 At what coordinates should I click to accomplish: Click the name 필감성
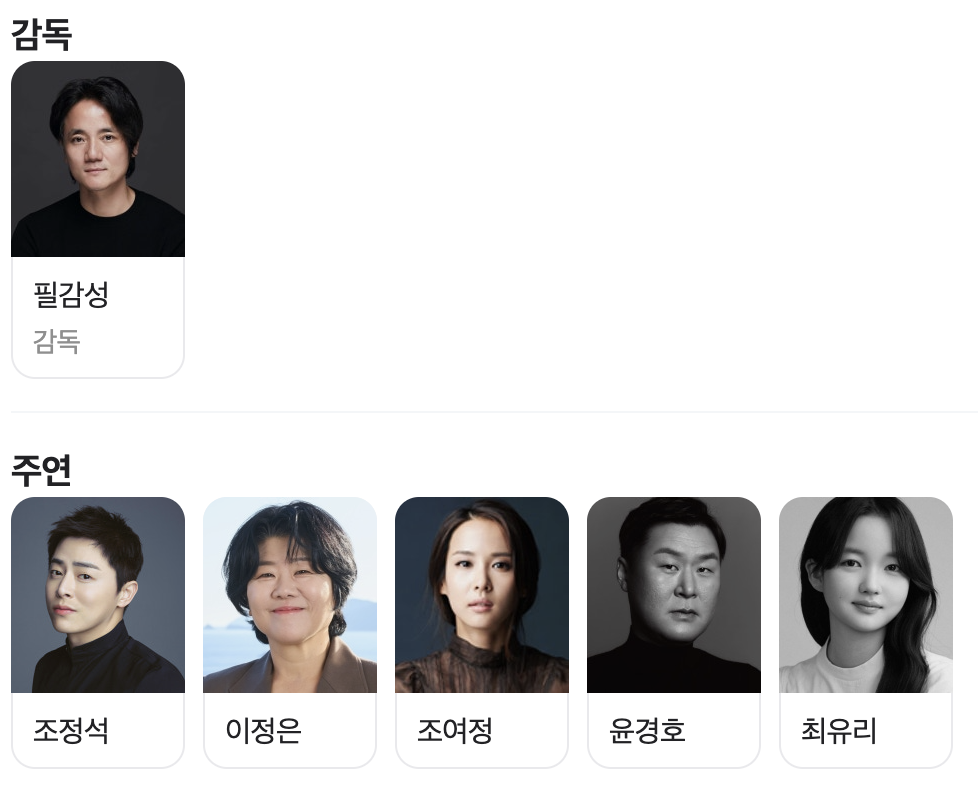(x=71, y=294)
